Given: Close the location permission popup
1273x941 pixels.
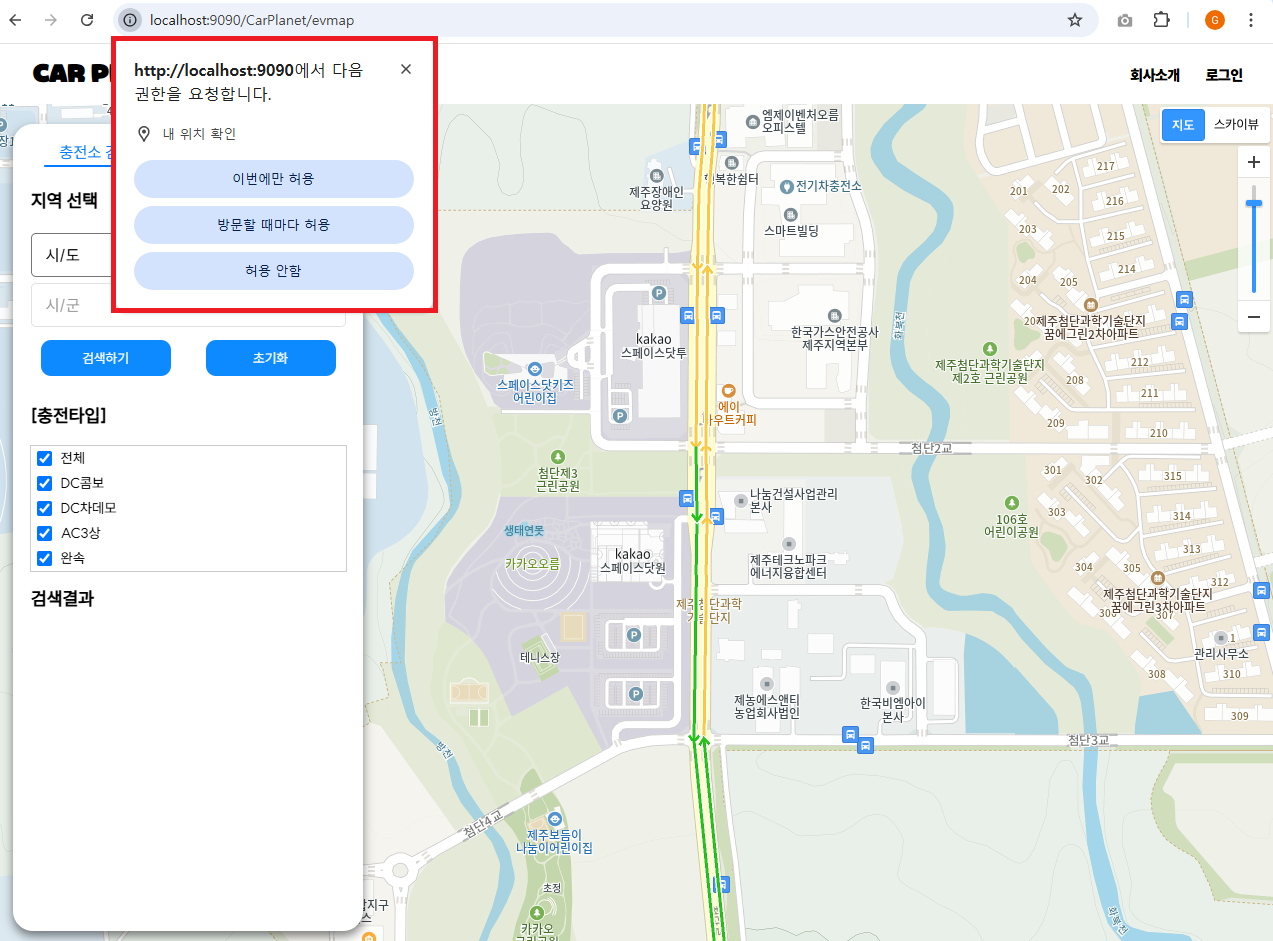Looking at the screenshot, I should (x=405, y=69).
